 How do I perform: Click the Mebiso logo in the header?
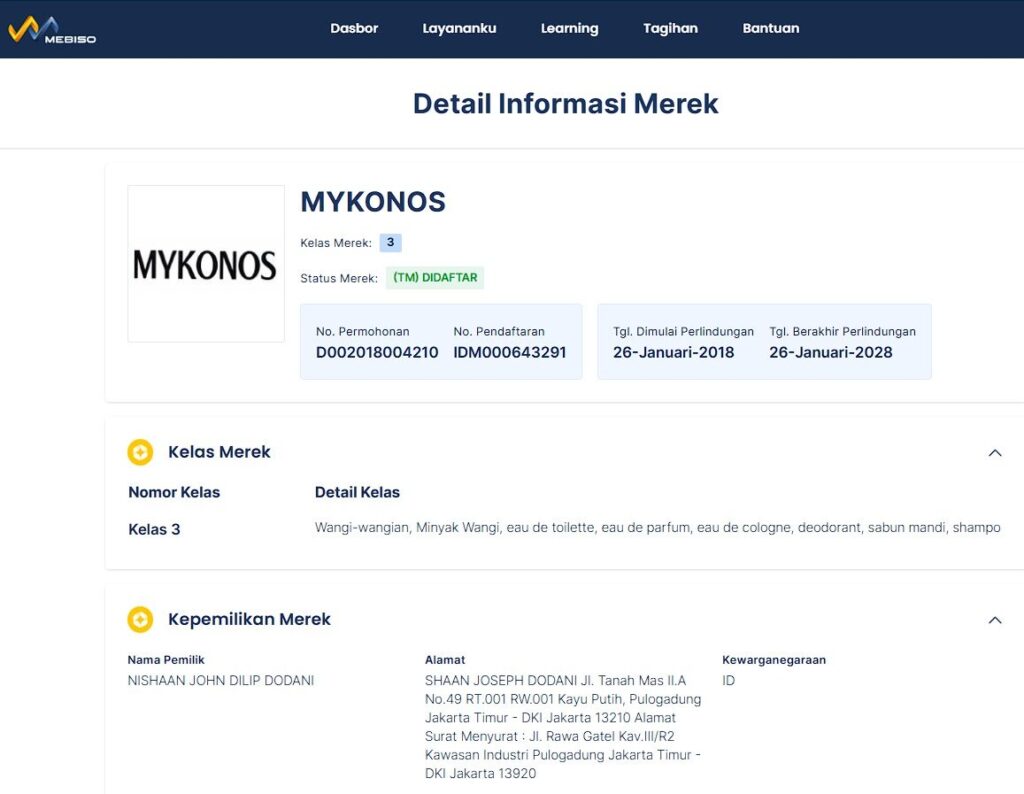[x=52, y=29]
